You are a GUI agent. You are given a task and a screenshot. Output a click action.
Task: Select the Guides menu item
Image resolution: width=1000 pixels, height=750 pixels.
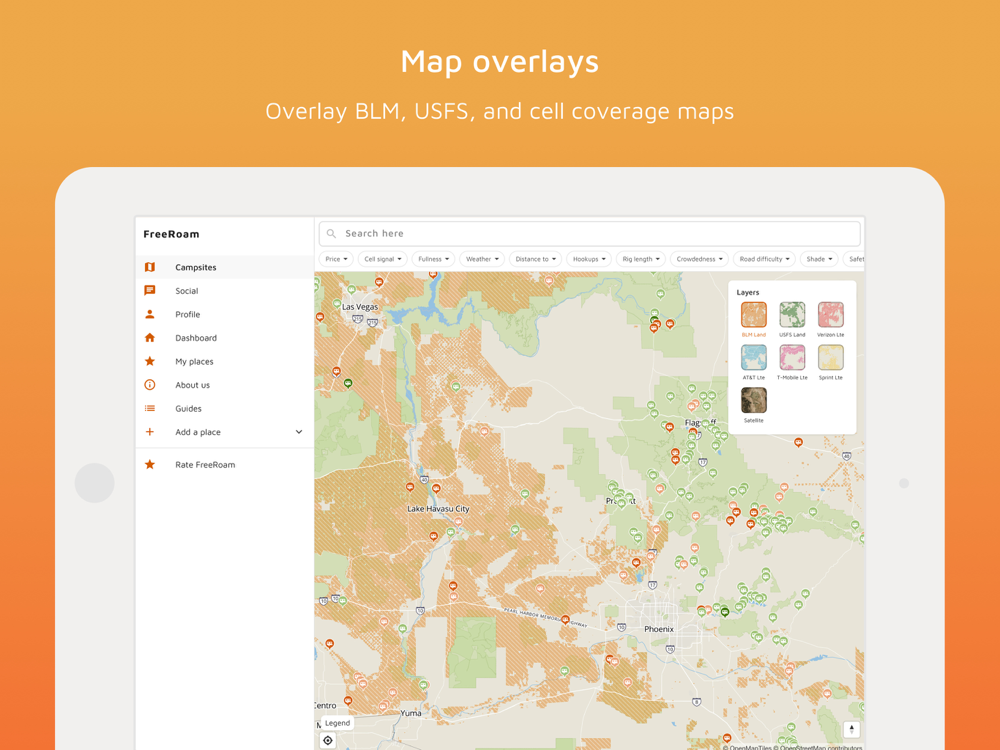point(225,409)
